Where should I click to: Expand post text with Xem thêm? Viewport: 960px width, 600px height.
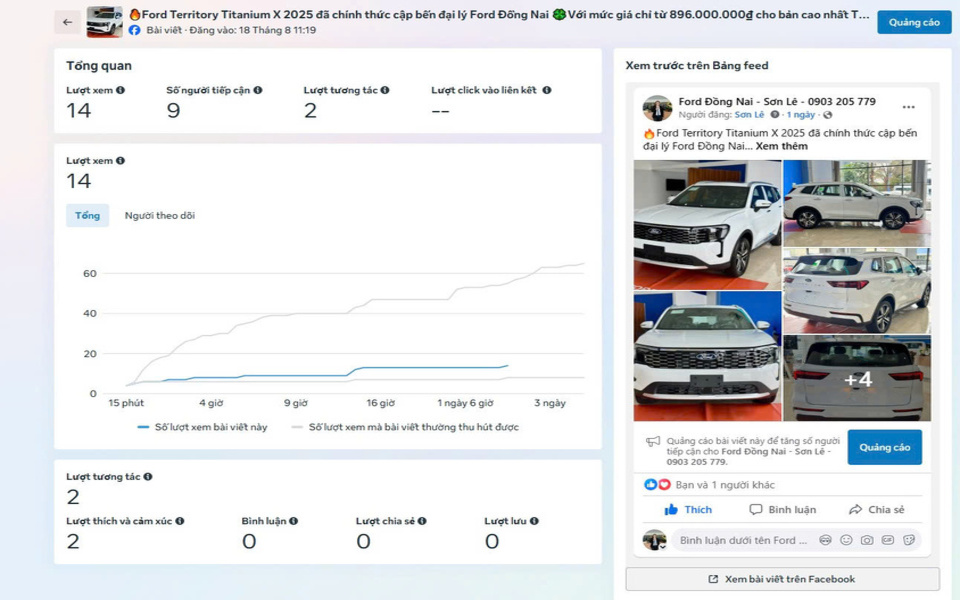[x=781, y=146]
